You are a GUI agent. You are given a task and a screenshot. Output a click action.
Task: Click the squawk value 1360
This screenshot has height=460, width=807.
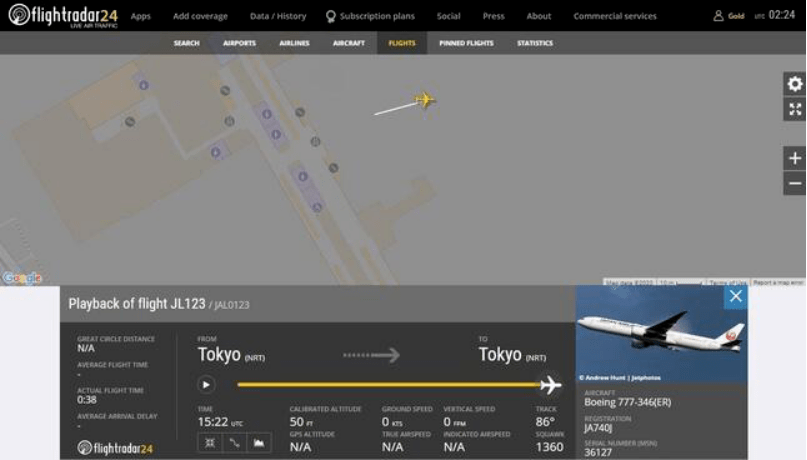tap(549, 447)
